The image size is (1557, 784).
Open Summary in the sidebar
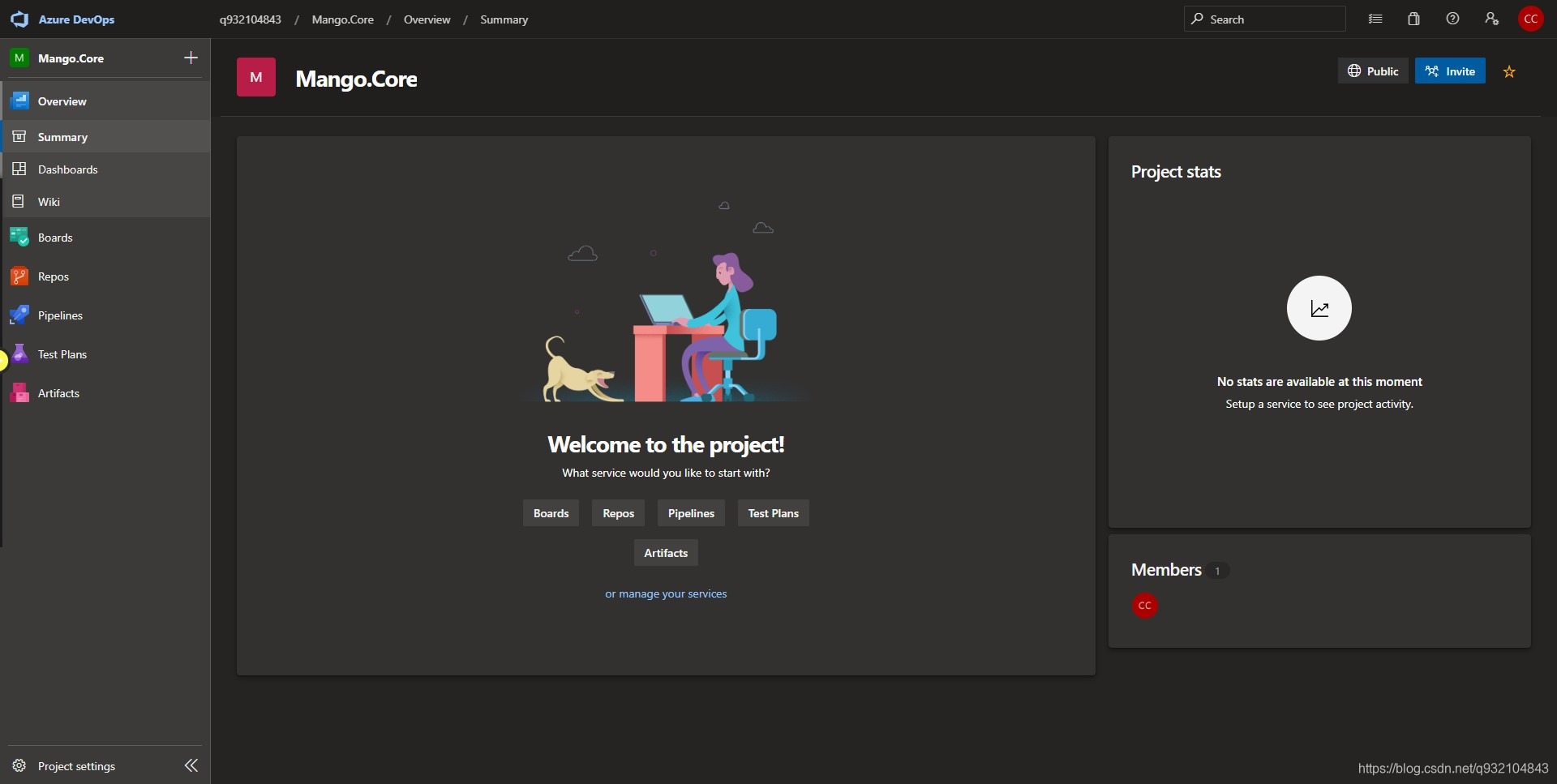click(x=105, y=137)
